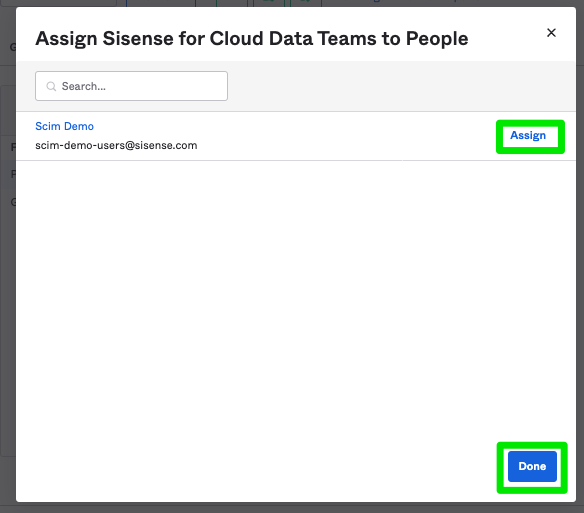Click the magnifier icon in Search
This screenshot has width=584, height=513.
point(51,86)
